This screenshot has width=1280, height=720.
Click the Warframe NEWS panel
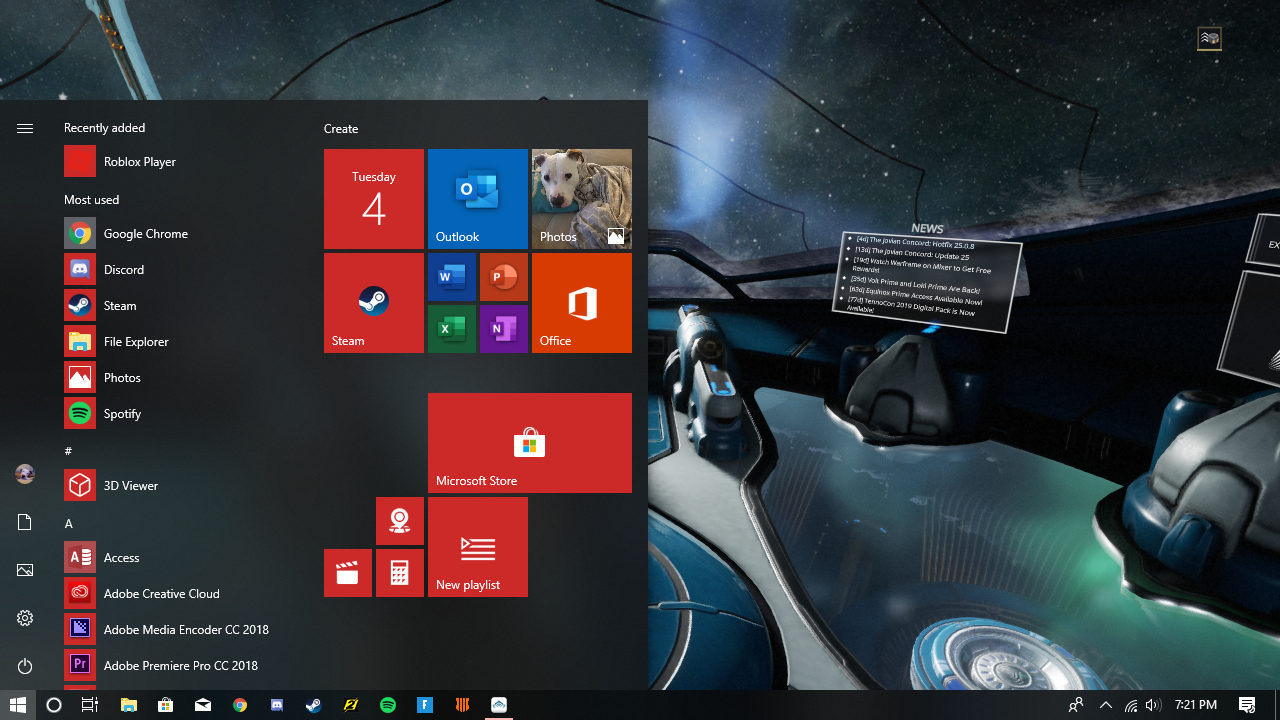pos(927,278)
